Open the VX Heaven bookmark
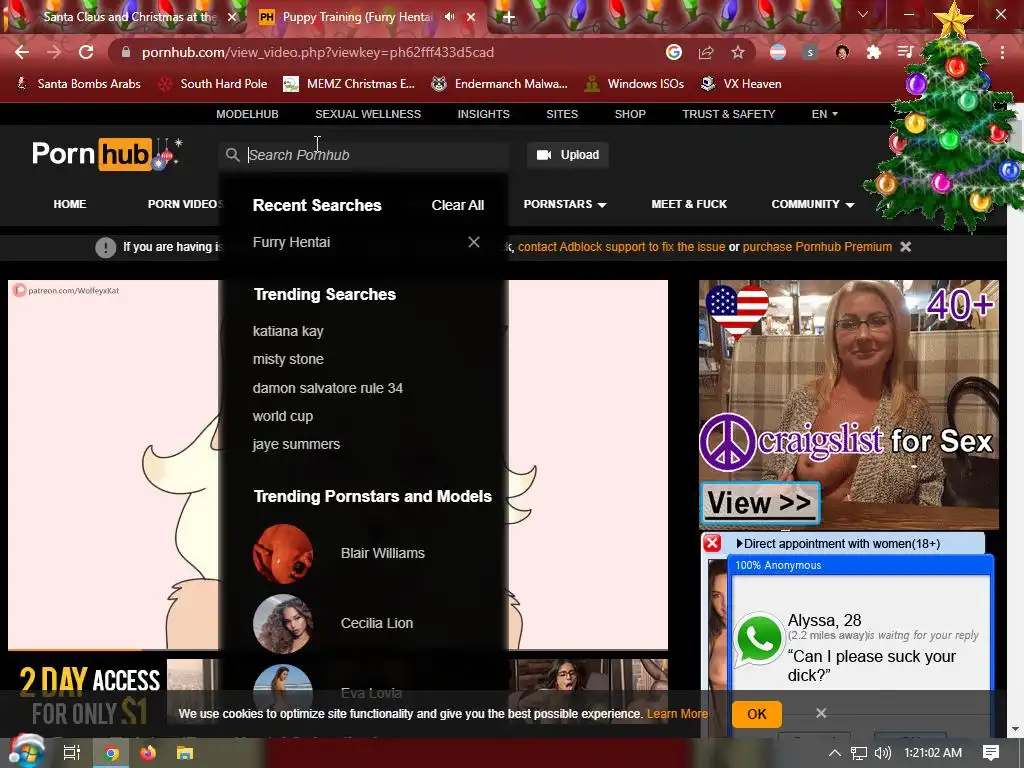The width and height of the screenshot is (1024, 768). 741,84
